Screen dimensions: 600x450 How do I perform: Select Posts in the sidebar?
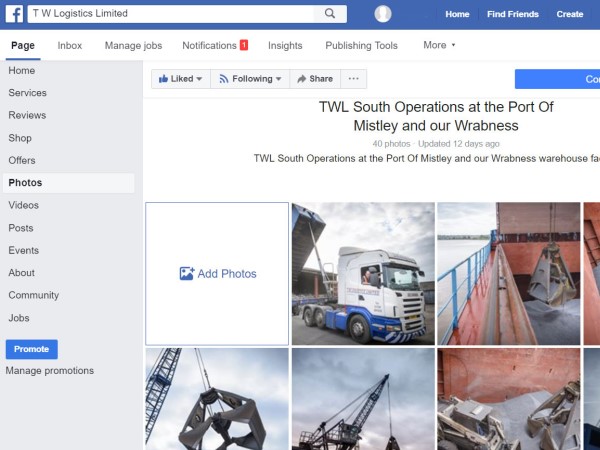tap(21, 228)
